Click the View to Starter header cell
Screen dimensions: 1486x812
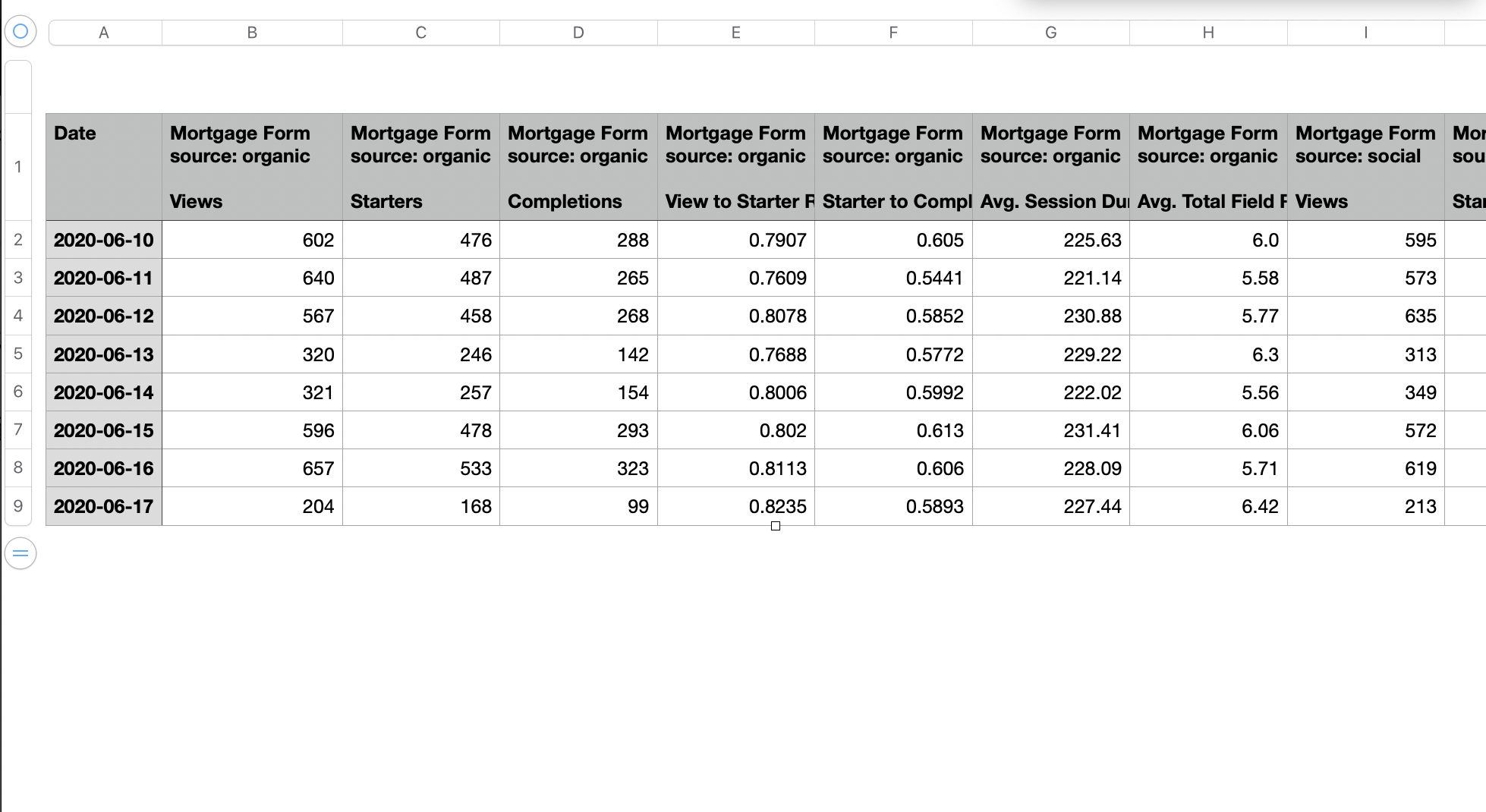[x=736, y=167]
